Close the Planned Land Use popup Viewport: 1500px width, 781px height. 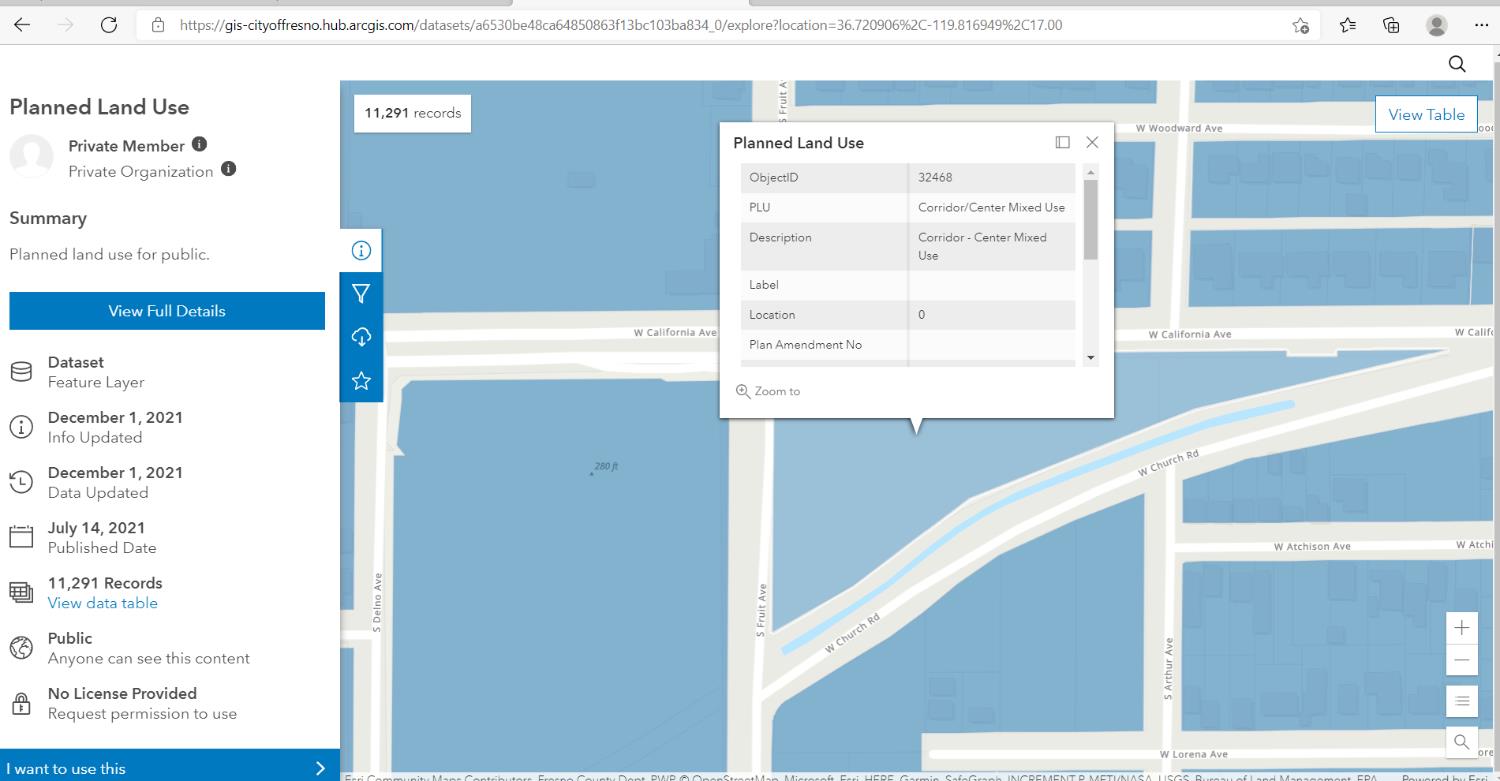point(1092,143)
